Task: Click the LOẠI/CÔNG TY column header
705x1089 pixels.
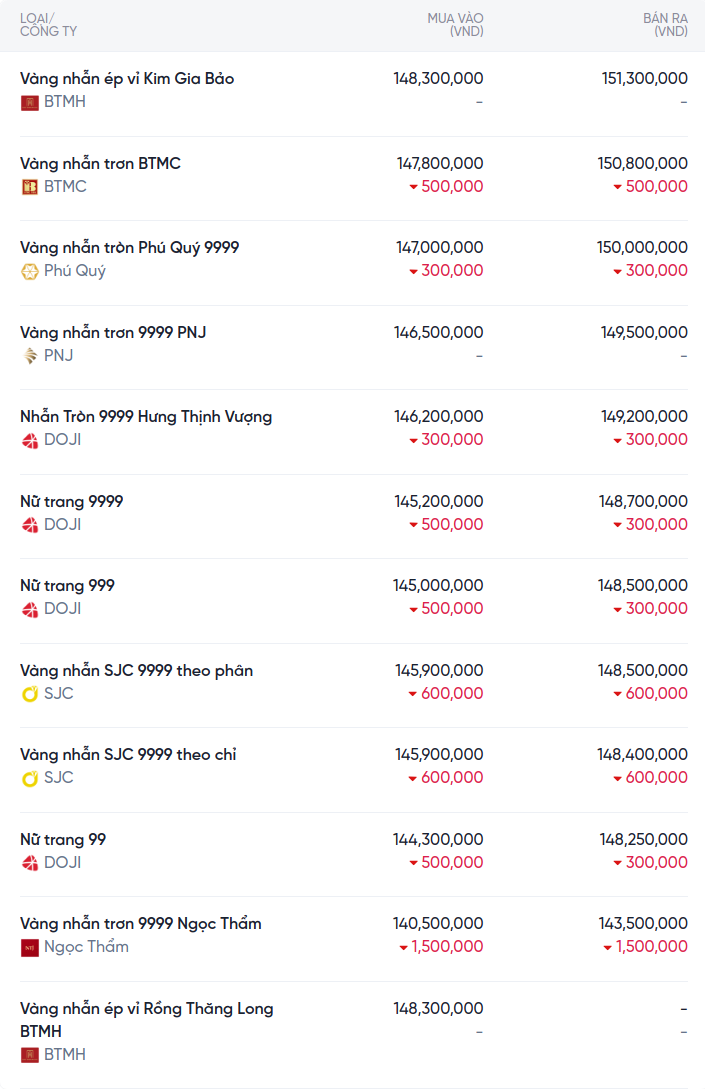Action: pyautogui.click(x=48, y=25)
